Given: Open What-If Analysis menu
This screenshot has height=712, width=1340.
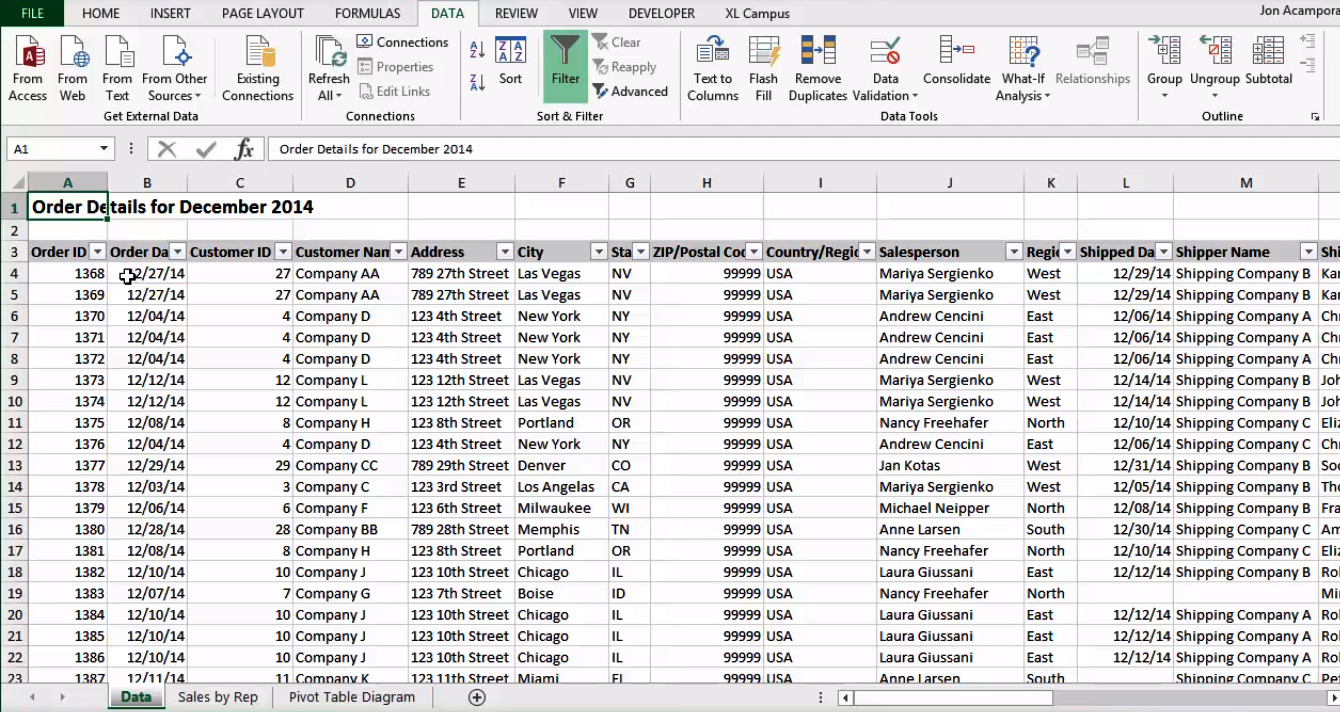Looking at the screenshot, I should pos(1023,68).
